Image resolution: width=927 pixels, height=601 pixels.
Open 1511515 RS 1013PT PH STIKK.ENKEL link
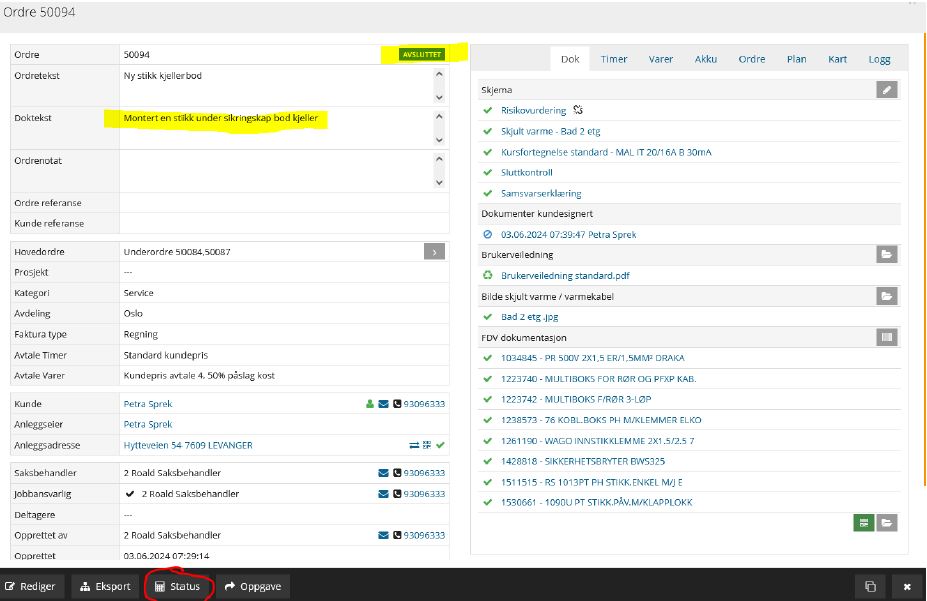592,482
